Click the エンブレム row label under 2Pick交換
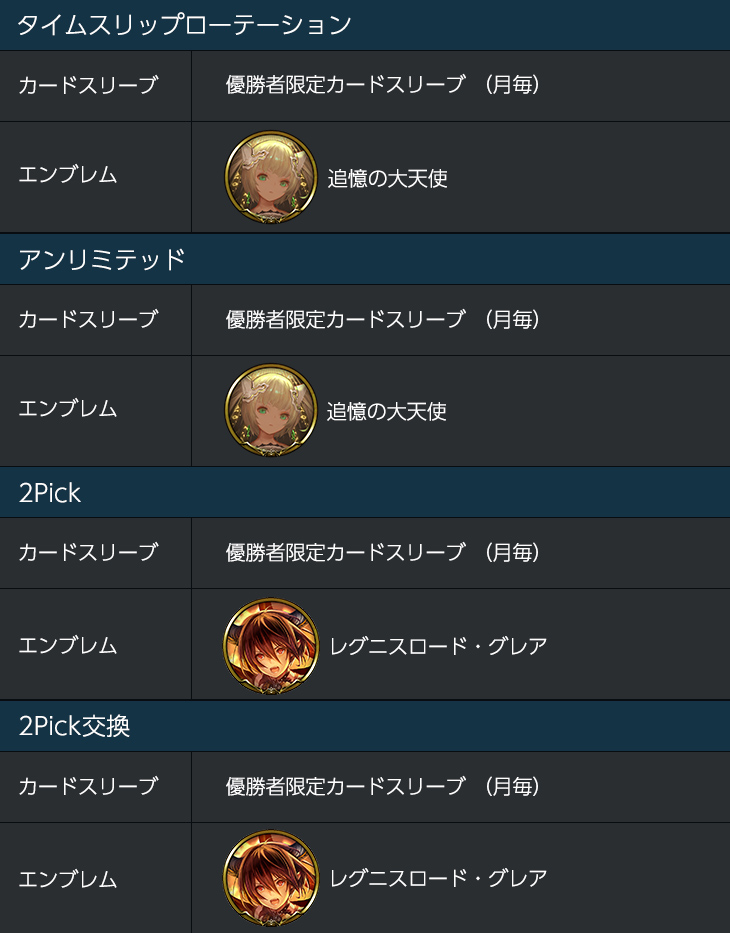This screenshot has height=933, width=730. point(68,879)
